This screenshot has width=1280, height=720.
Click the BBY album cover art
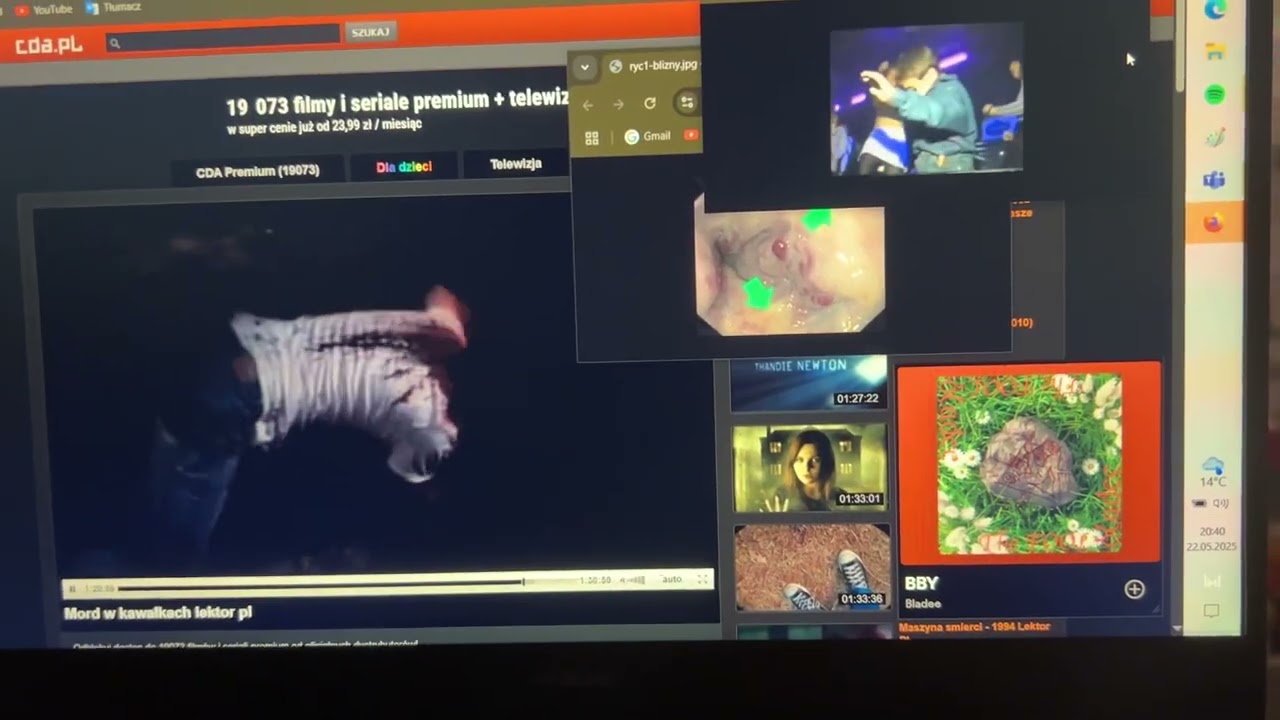click(x=1029, y=464)
